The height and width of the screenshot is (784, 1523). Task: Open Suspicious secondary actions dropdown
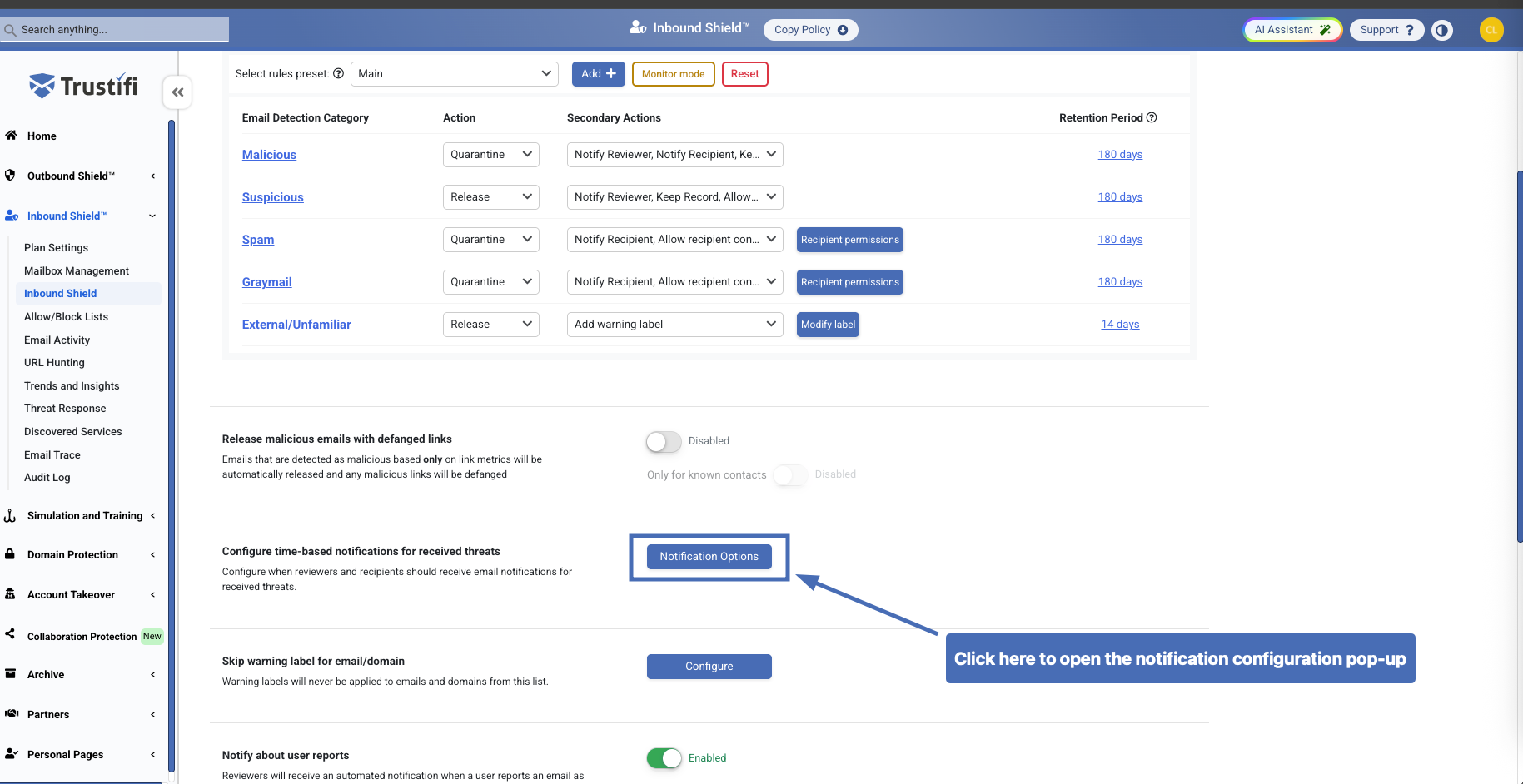point(675,197)
